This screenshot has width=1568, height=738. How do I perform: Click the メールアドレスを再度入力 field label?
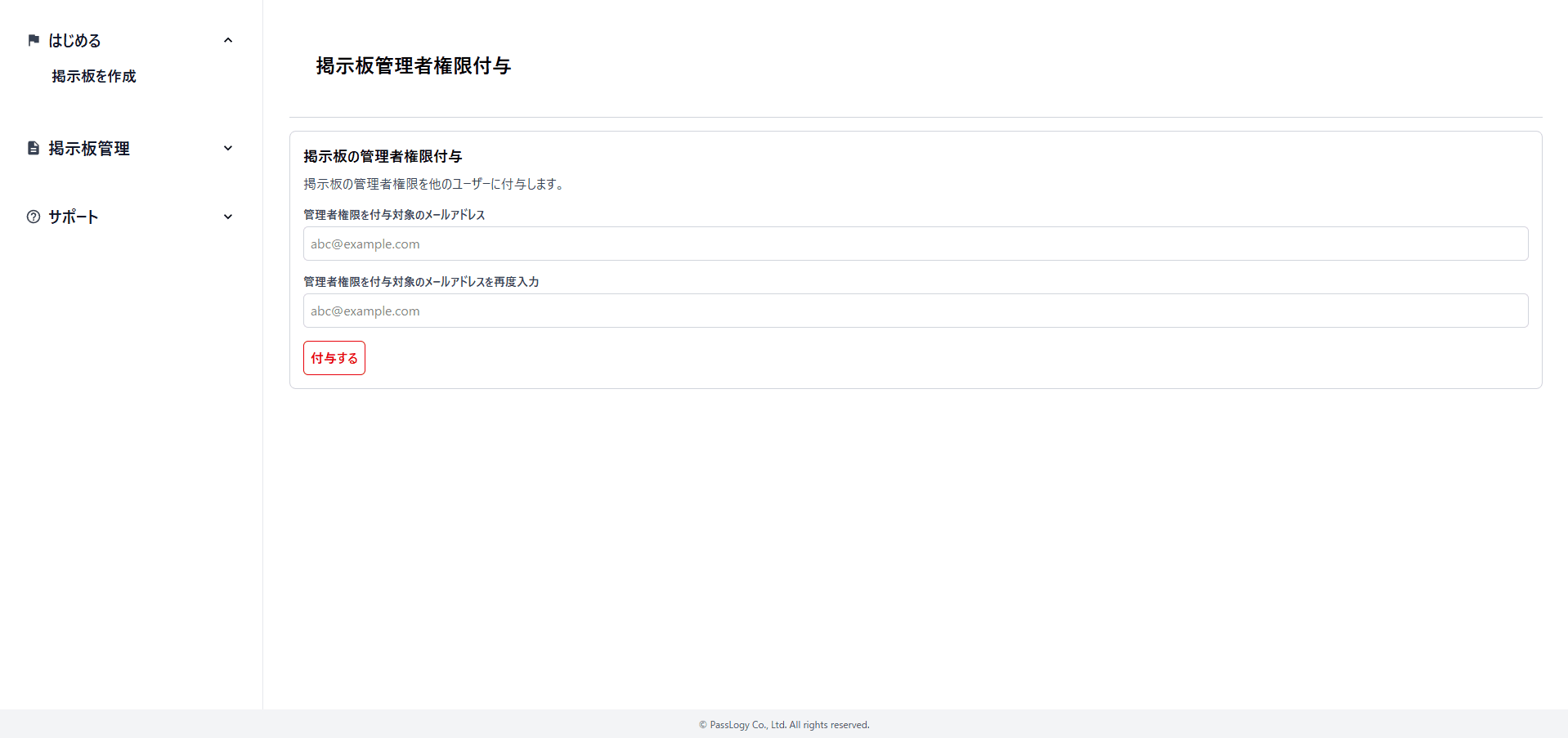click(421, 282)
